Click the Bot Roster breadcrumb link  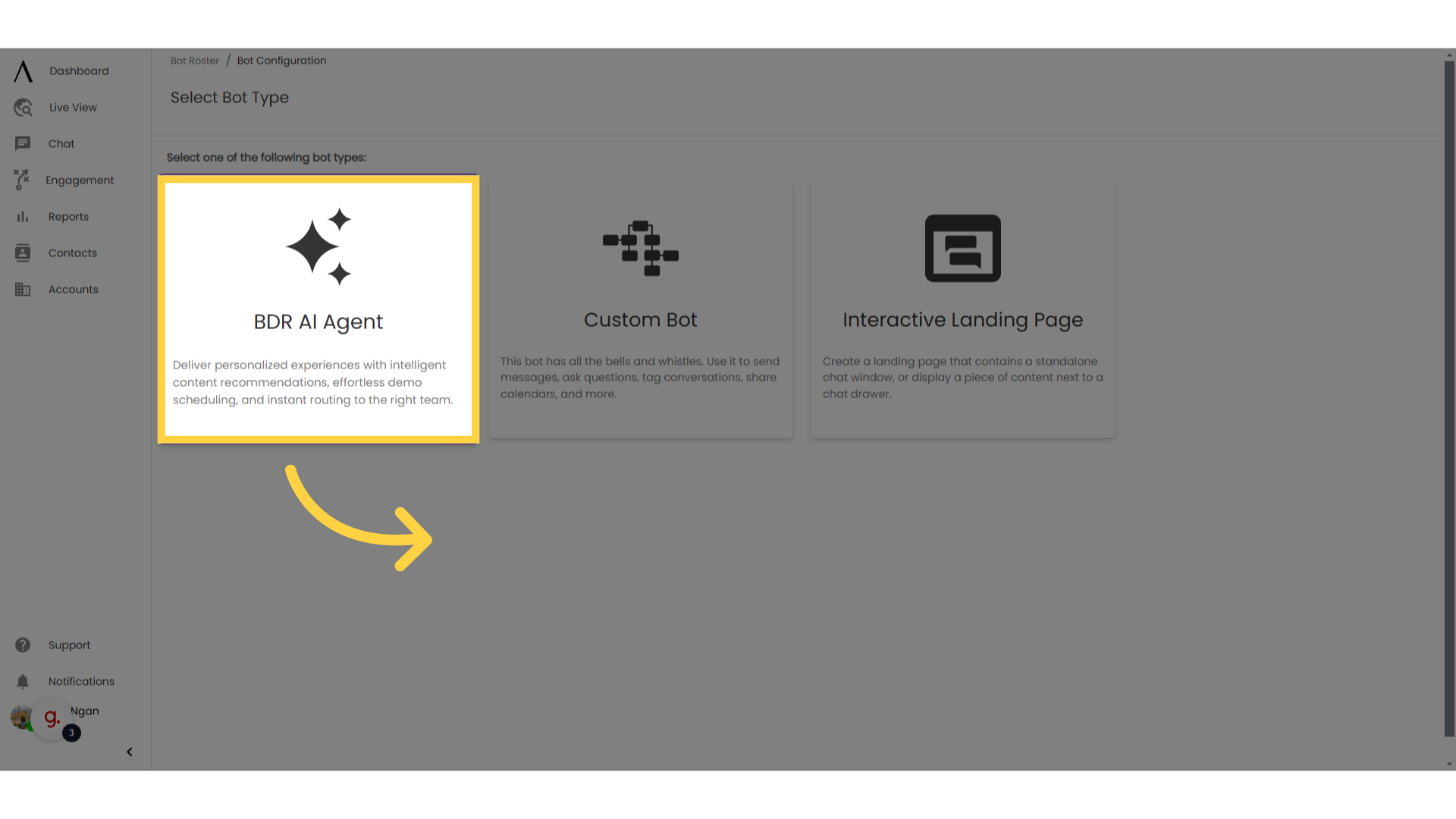195,60
